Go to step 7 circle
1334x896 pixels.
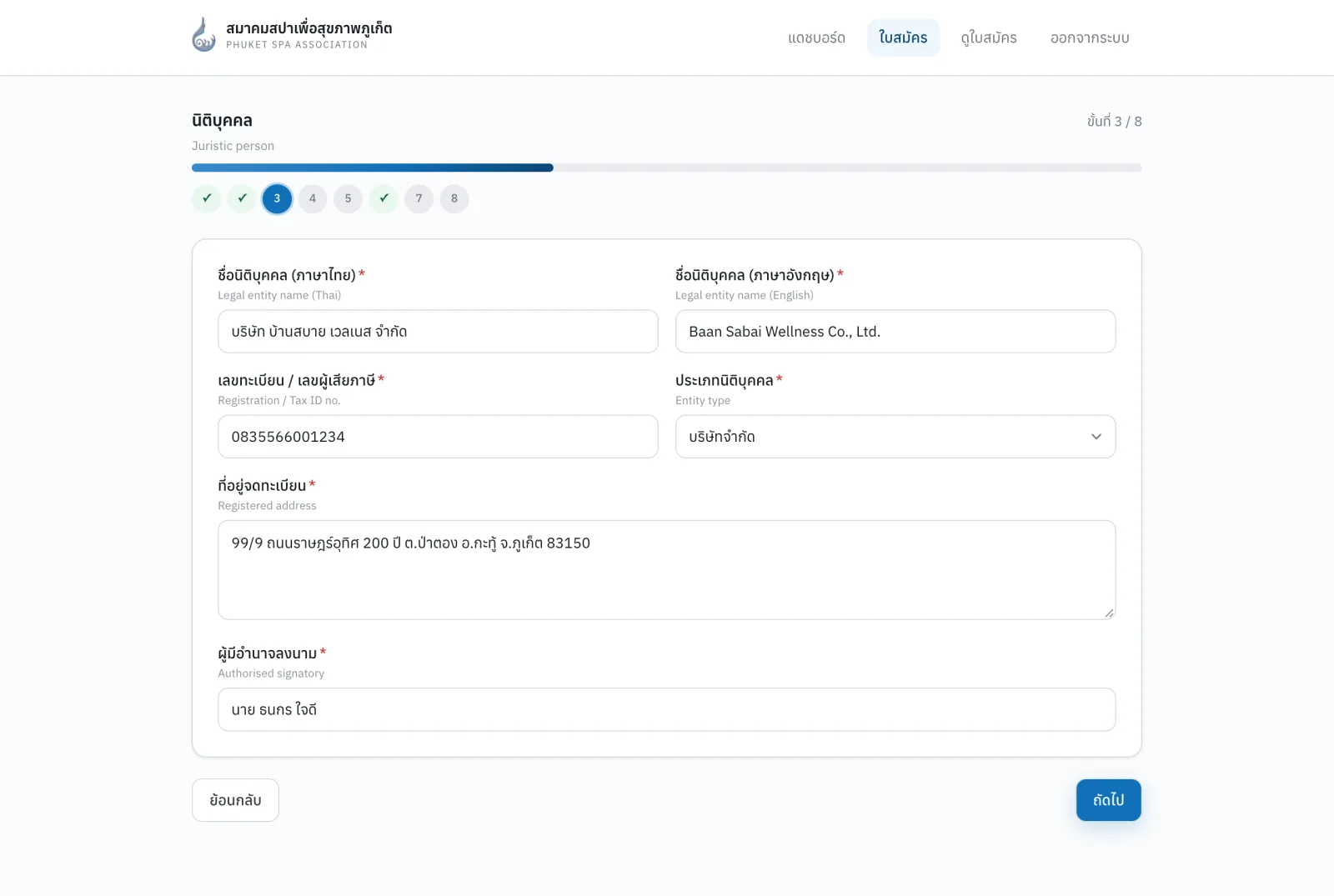(419, 198)
